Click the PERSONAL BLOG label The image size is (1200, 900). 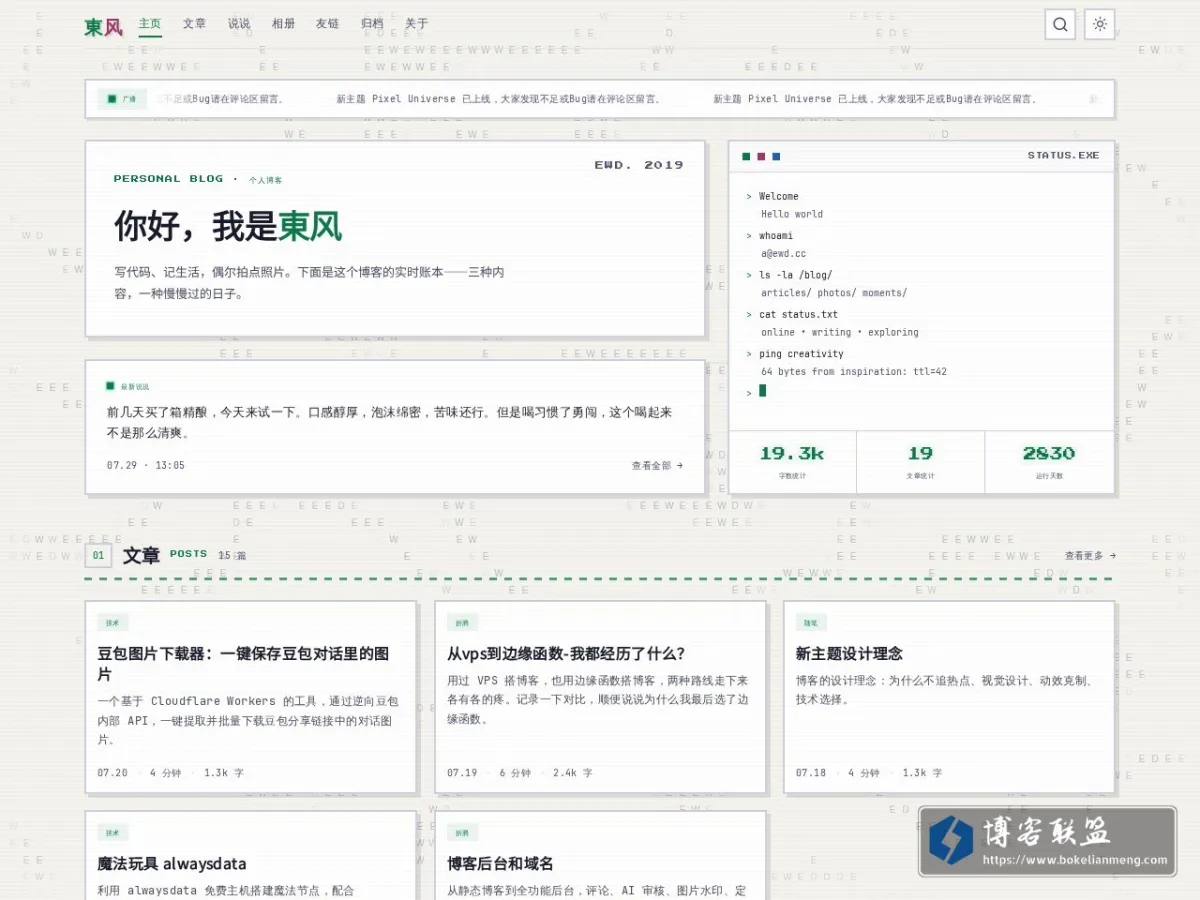click(x=168, y=179)
